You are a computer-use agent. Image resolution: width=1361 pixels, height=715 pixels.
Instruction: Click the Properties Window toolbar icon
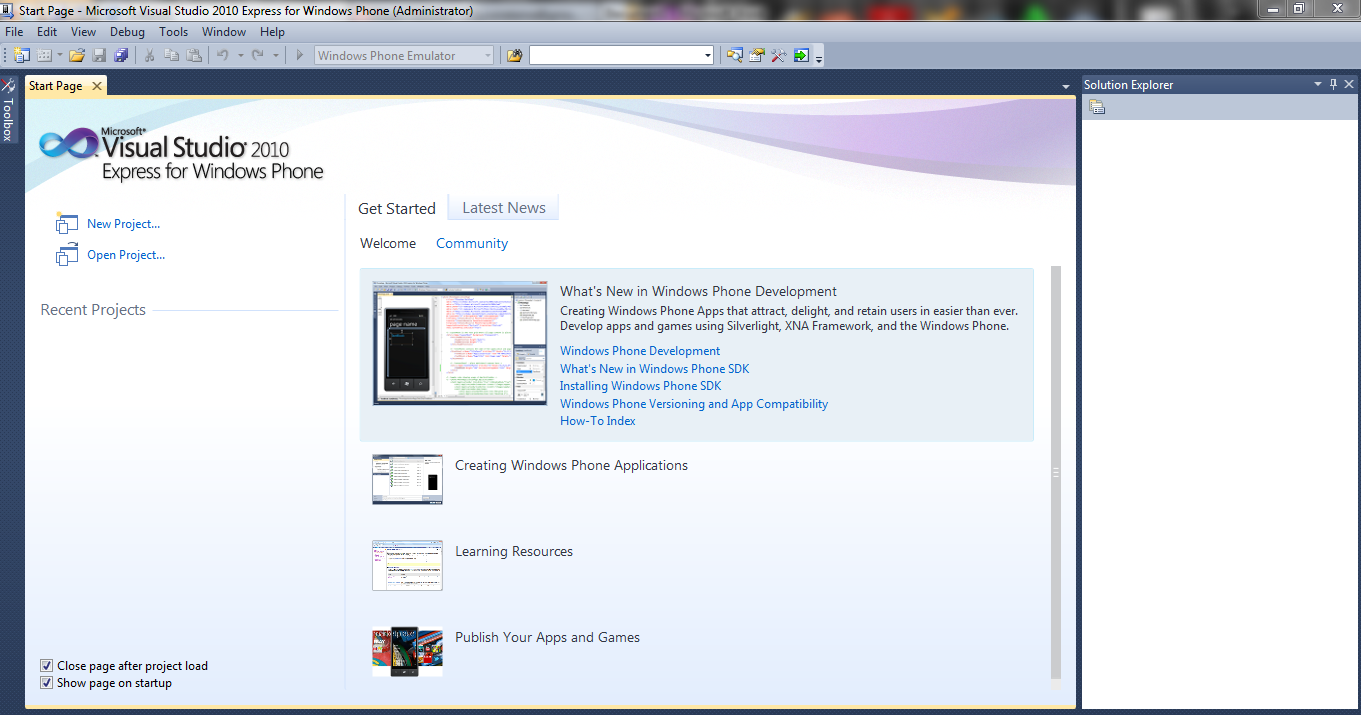[757, 56]
